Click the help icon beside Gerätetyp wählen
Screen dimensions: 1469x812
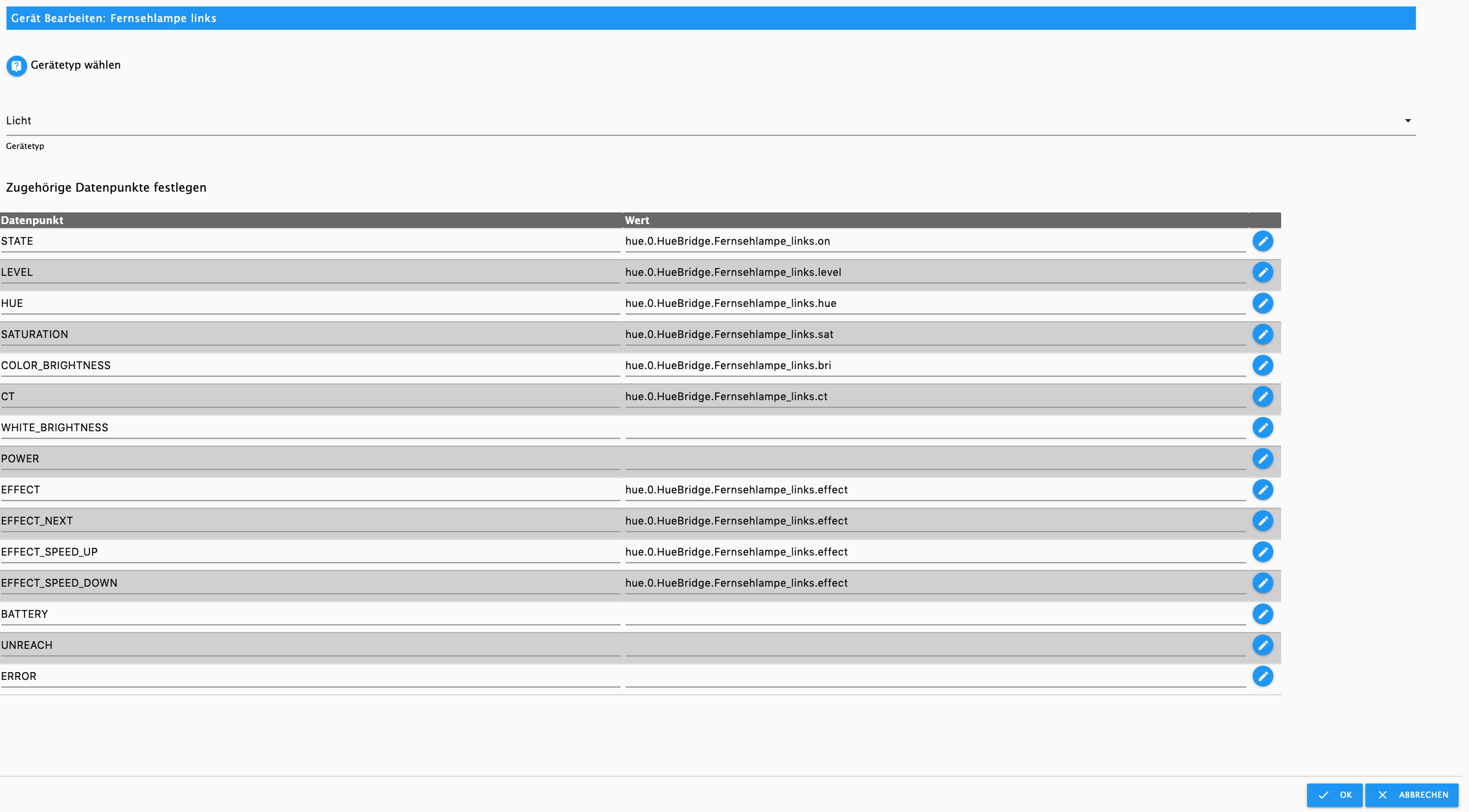click(17, 66)
